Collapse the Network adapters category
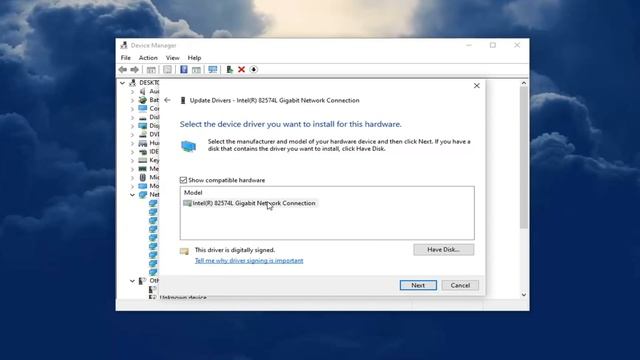Screen dimensions: 640x360 132,195
